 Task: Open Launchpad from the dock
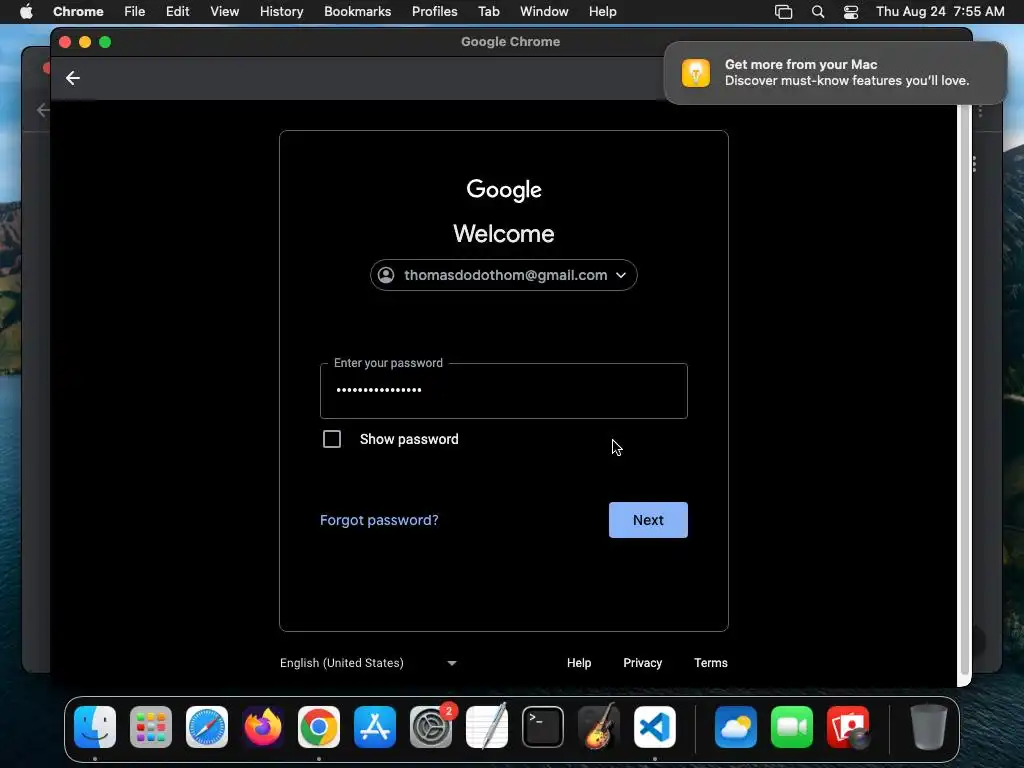(x=151, y=727)
